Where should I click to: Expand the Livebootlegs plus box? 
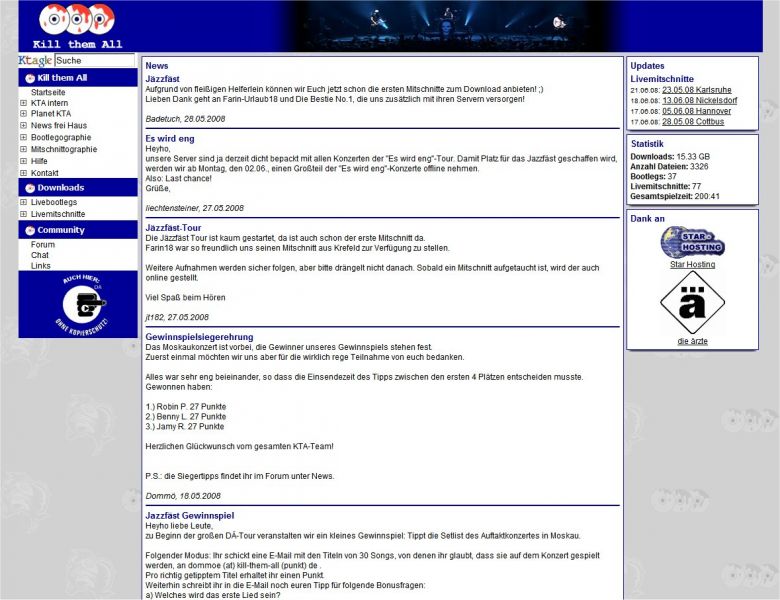click(24, 202)
